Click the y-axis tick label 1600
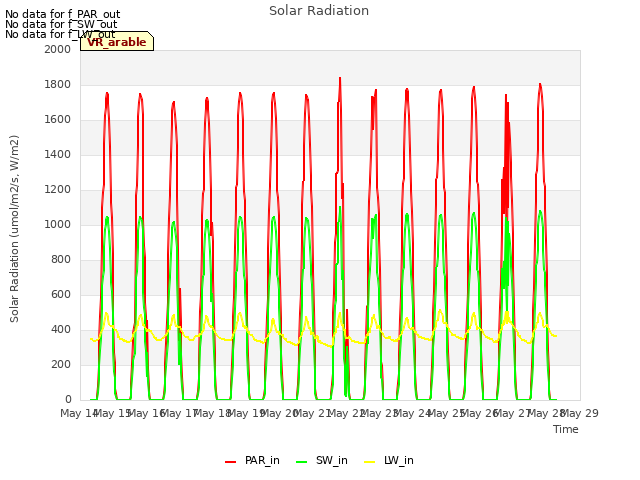This screenshot has height=480, width=640. coord(58,120)
